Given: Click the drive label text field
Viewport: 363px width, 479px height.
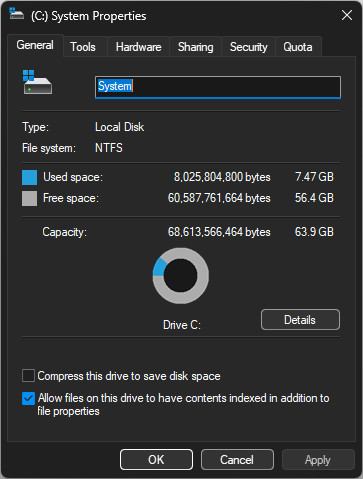Looking at the screenshot, I should coord(218,87).
